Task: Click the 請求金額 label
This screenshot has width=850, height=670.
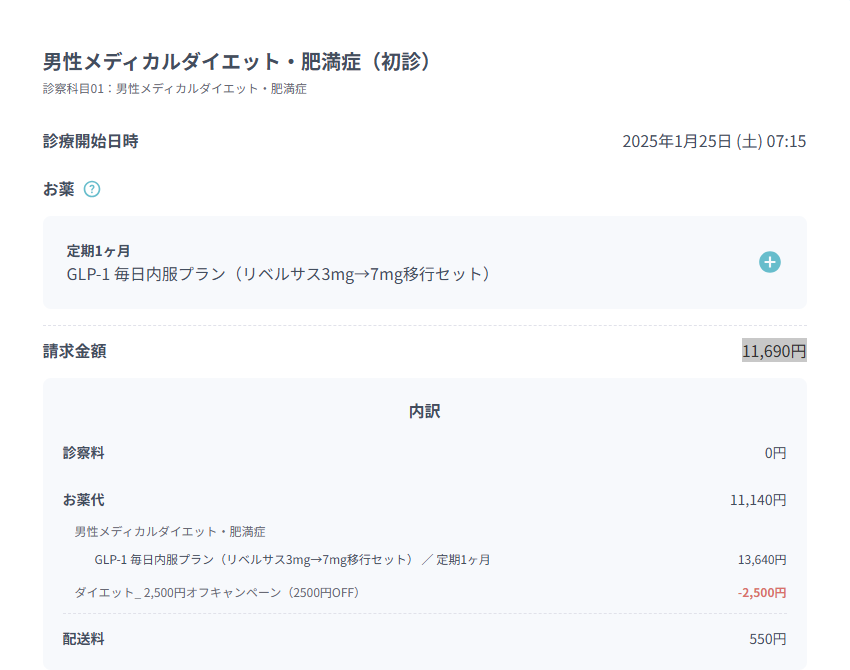Action: (75, 351)
